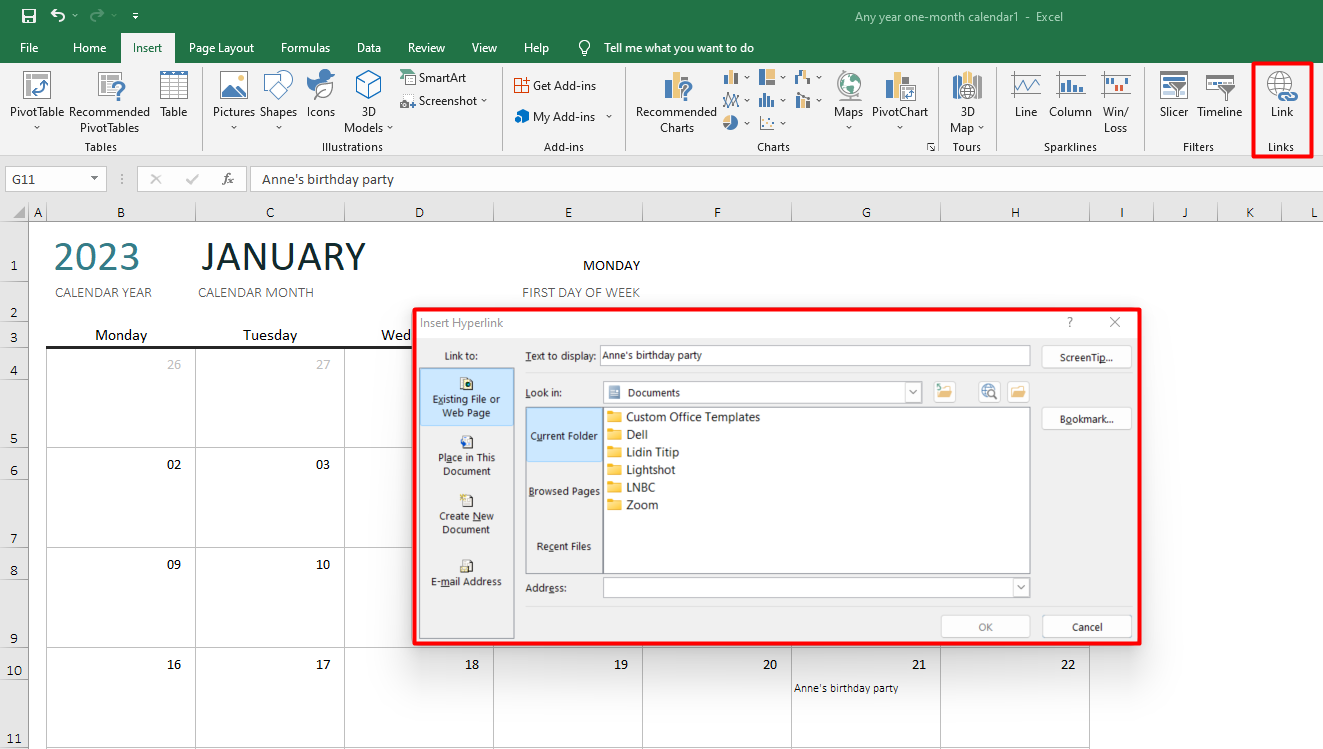Screen dimensions: 1323x749
Task: Click the Text to display input field
Action: pos(813,356)
